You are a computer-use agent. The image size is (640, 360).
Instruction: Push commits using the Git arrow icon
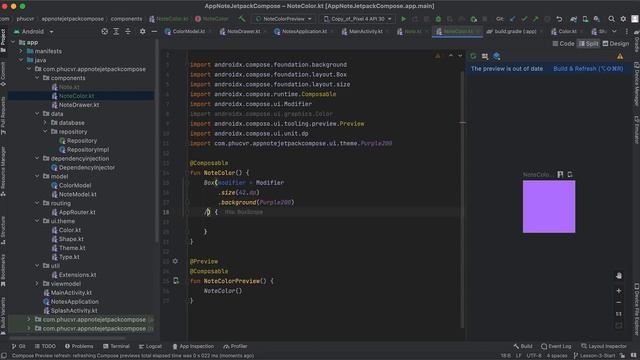click(536, 19)
